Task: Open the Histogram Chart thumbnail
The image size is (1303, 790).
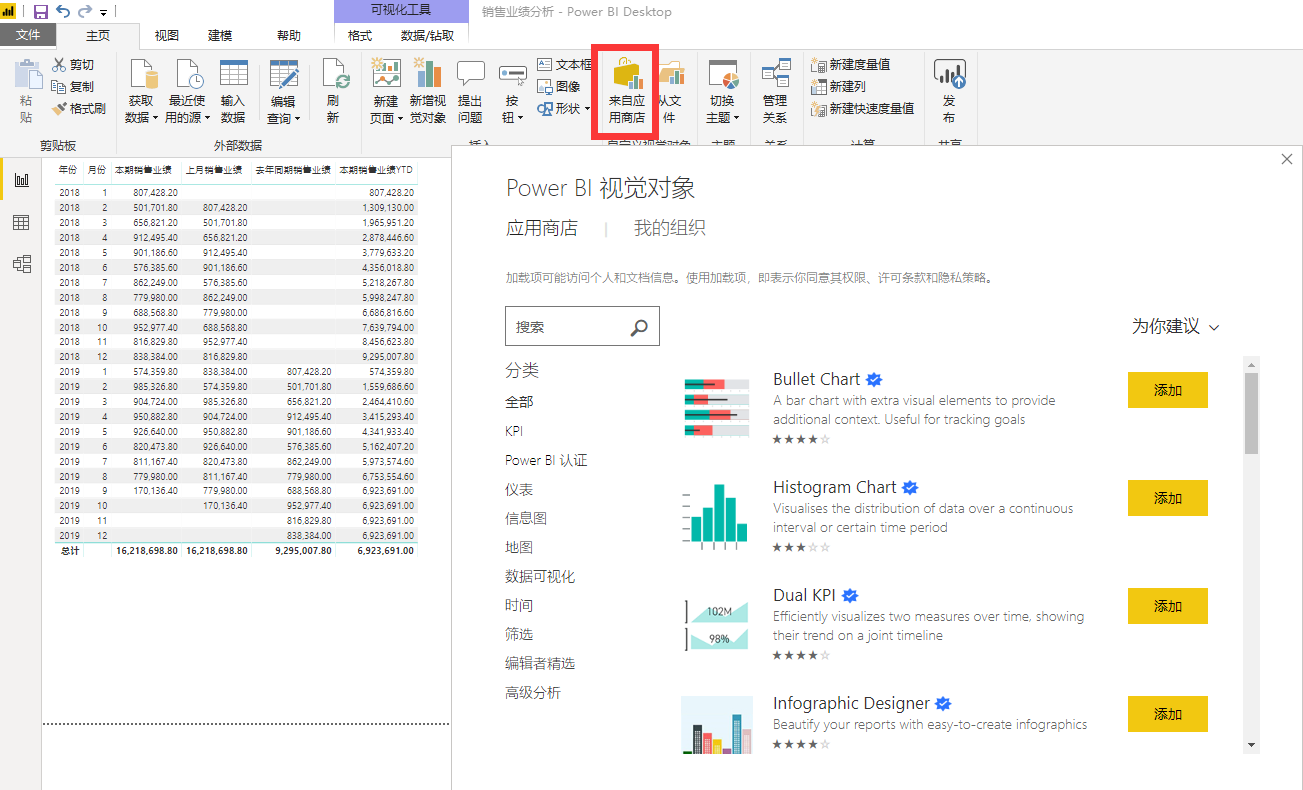Action: [717, 516]
